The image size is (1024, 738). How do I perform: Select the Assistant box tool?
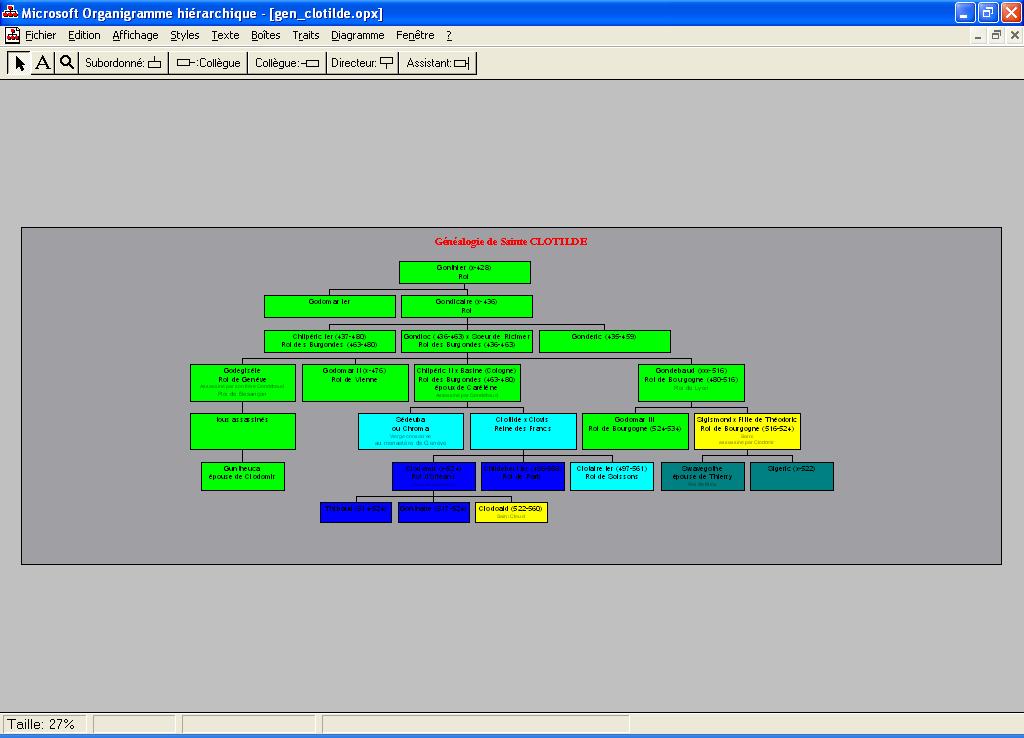[x=438, y=63]
